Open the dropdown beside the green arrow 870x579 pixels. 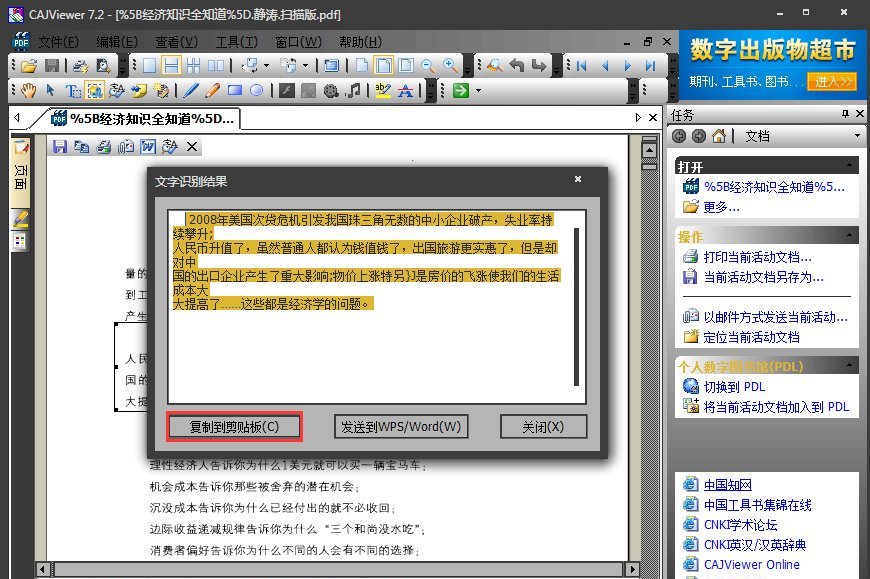click(478, 90)
